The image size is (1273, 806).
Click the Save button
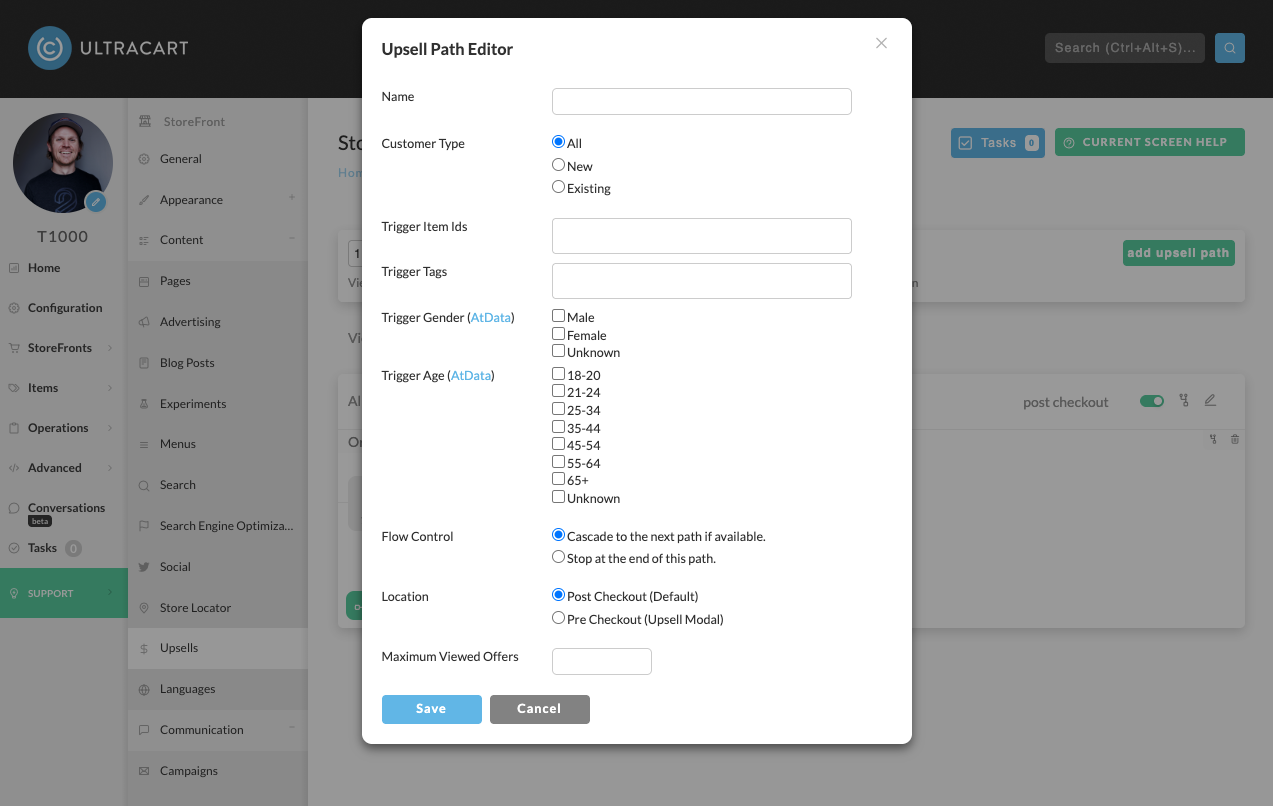pyautogui.click(x=432, y=709)
